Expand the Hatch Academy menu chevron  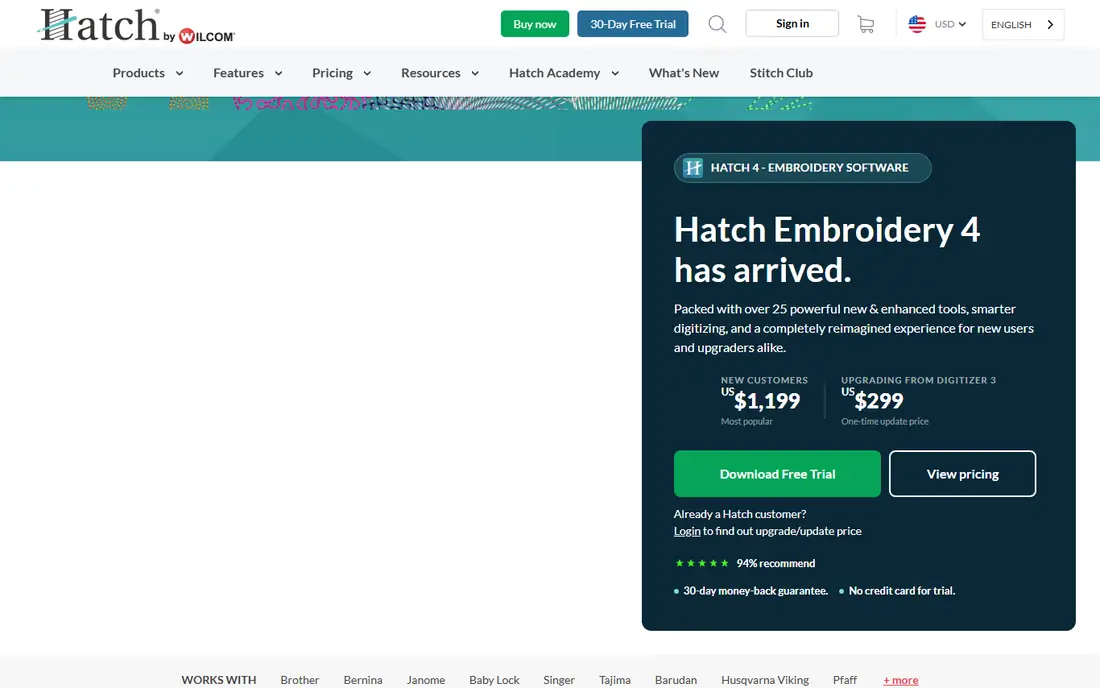pos(615,73)
